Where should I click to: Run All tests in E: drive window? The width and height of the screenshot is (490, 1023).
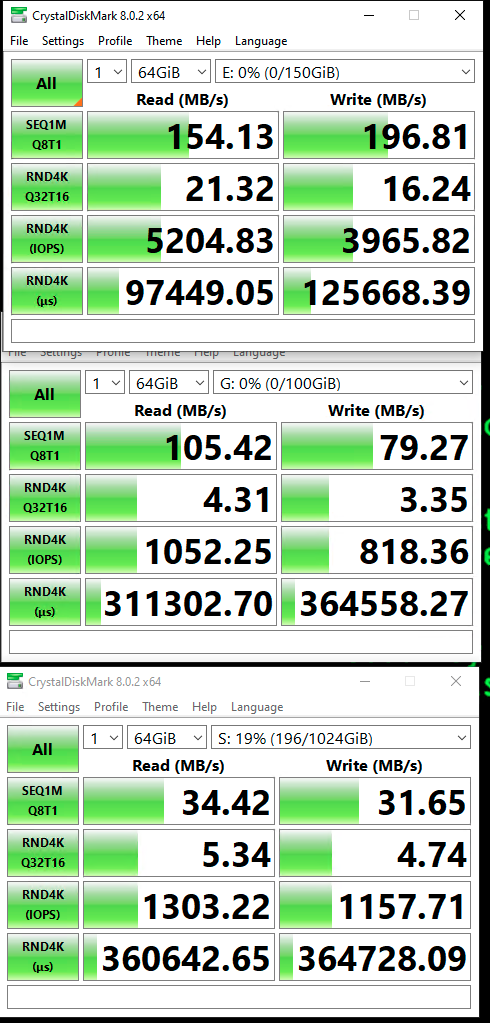click(47, 84)
